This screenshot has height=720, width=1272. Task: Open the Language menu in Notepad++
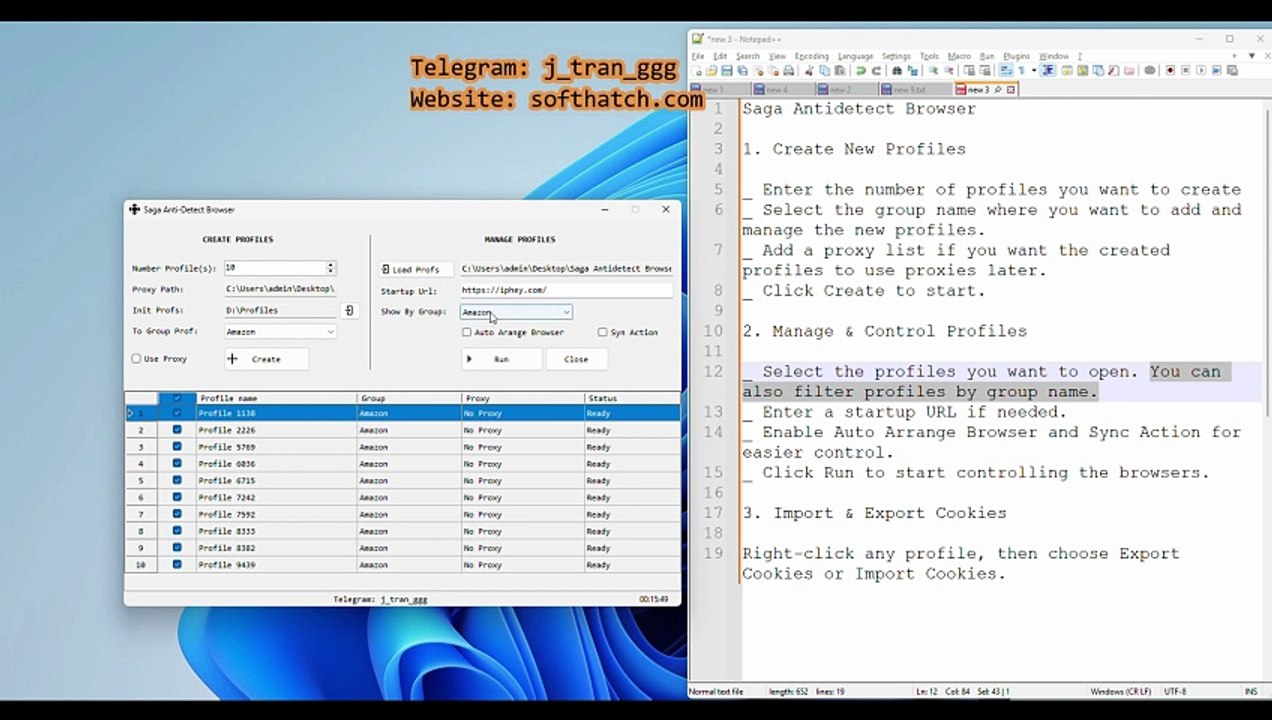(855, 56)
